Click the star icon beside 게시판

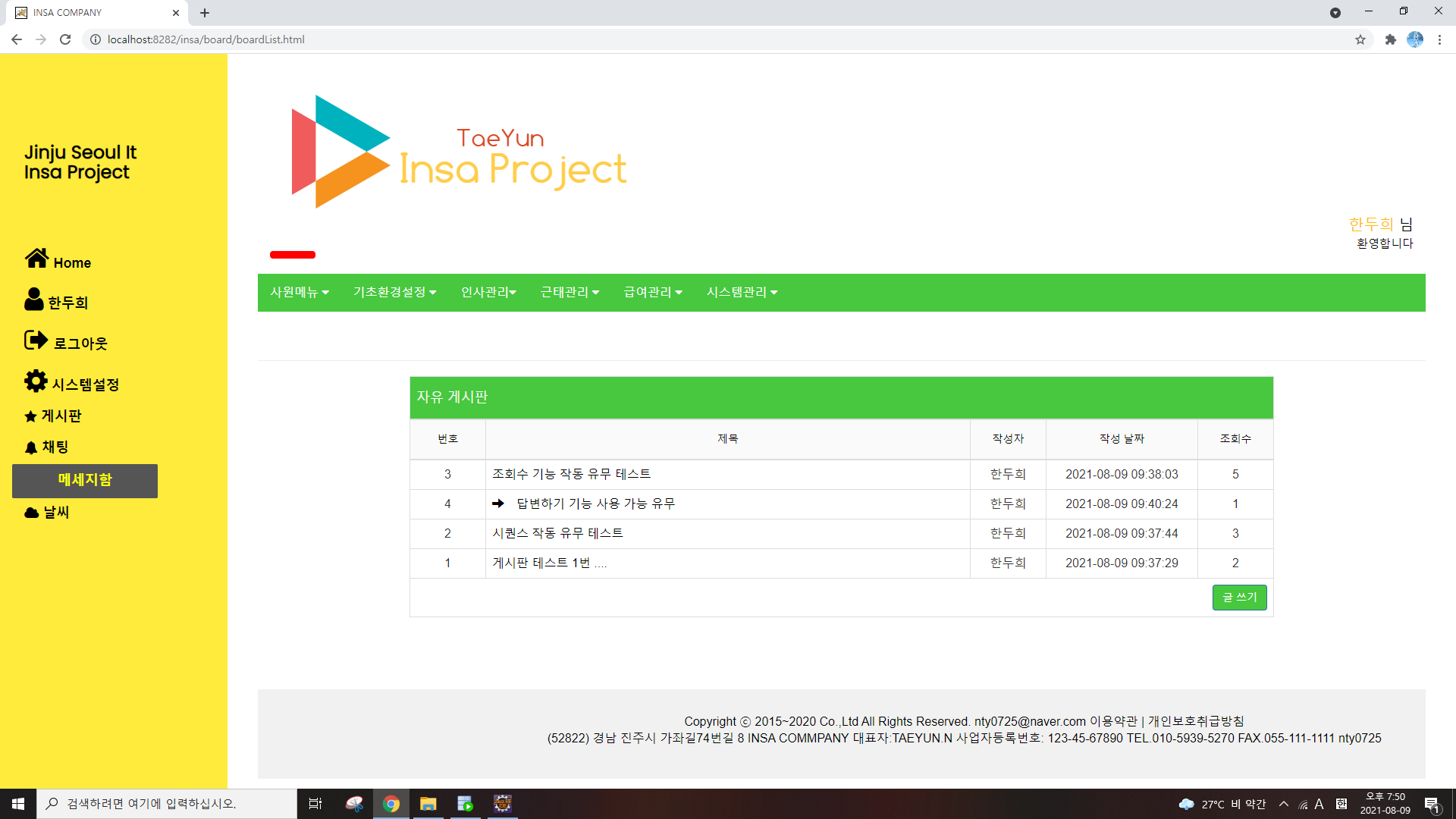tap(30, 416)
